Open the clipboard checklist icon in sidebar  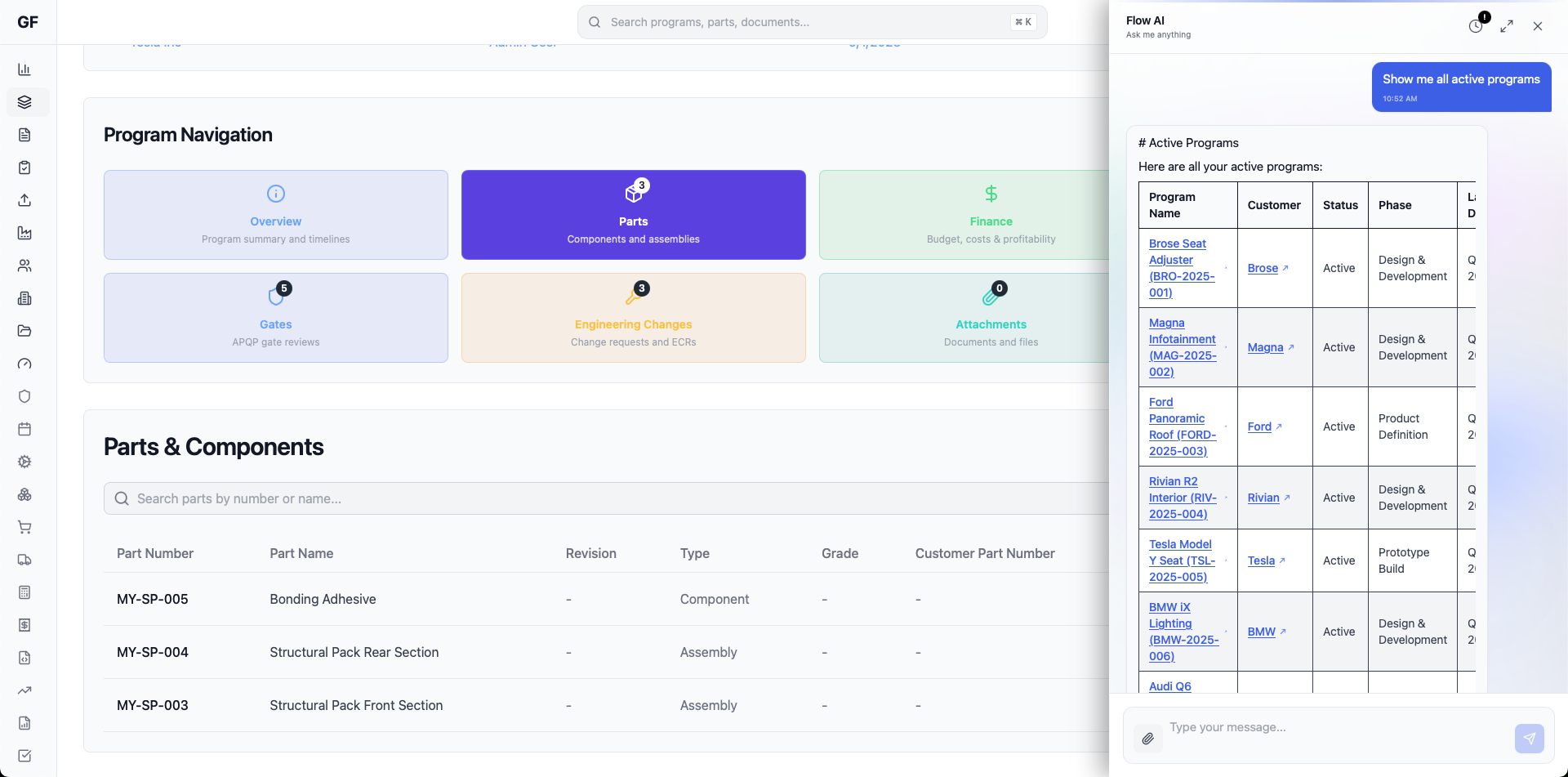(x=25, y=167)
